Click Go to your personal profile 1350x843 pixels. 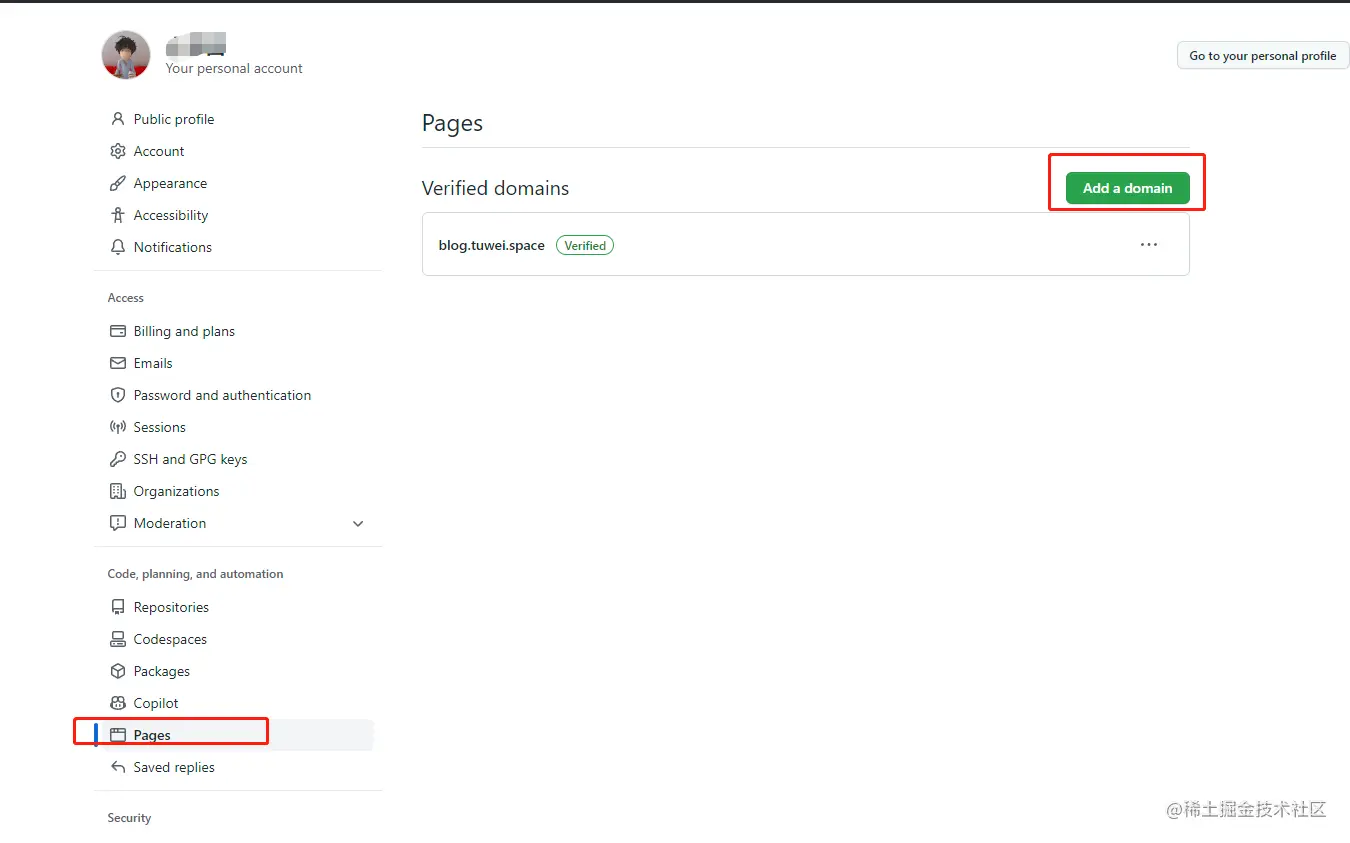pyautogui.click(x=1263, y=56)
